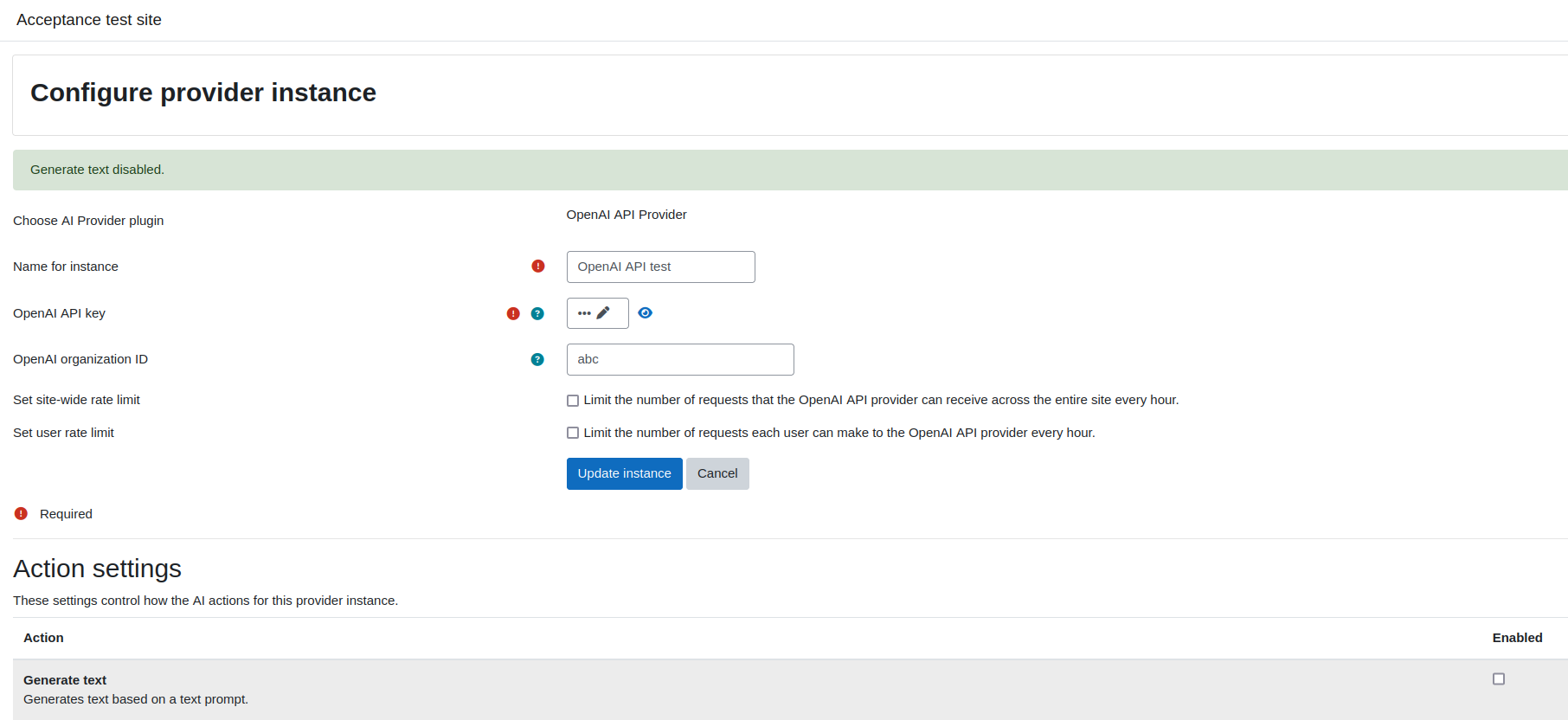Focus the OpenAI organization ID field

[680, 359]
